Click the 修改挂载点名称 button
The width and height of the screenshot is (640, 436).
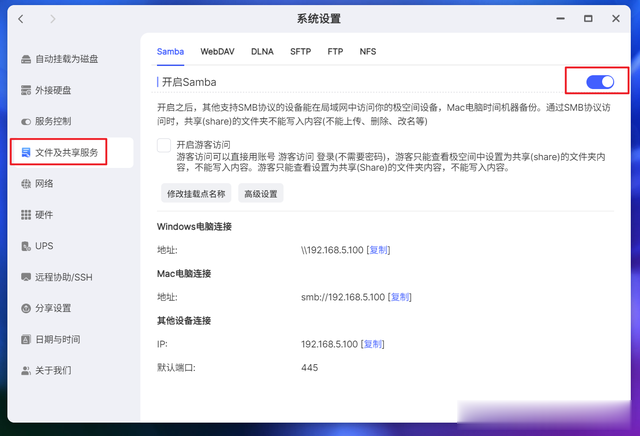point(196,194)
